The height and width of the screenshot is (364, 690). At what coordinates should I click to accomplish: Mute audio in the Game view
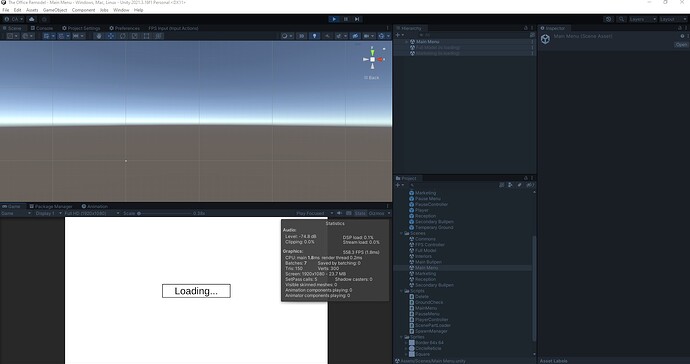[x=339, y=213]
